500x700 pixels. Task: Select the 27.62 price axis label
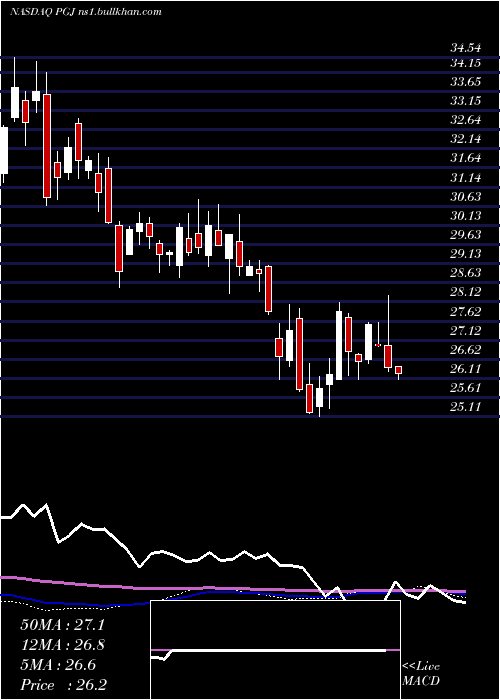point(466,312)
